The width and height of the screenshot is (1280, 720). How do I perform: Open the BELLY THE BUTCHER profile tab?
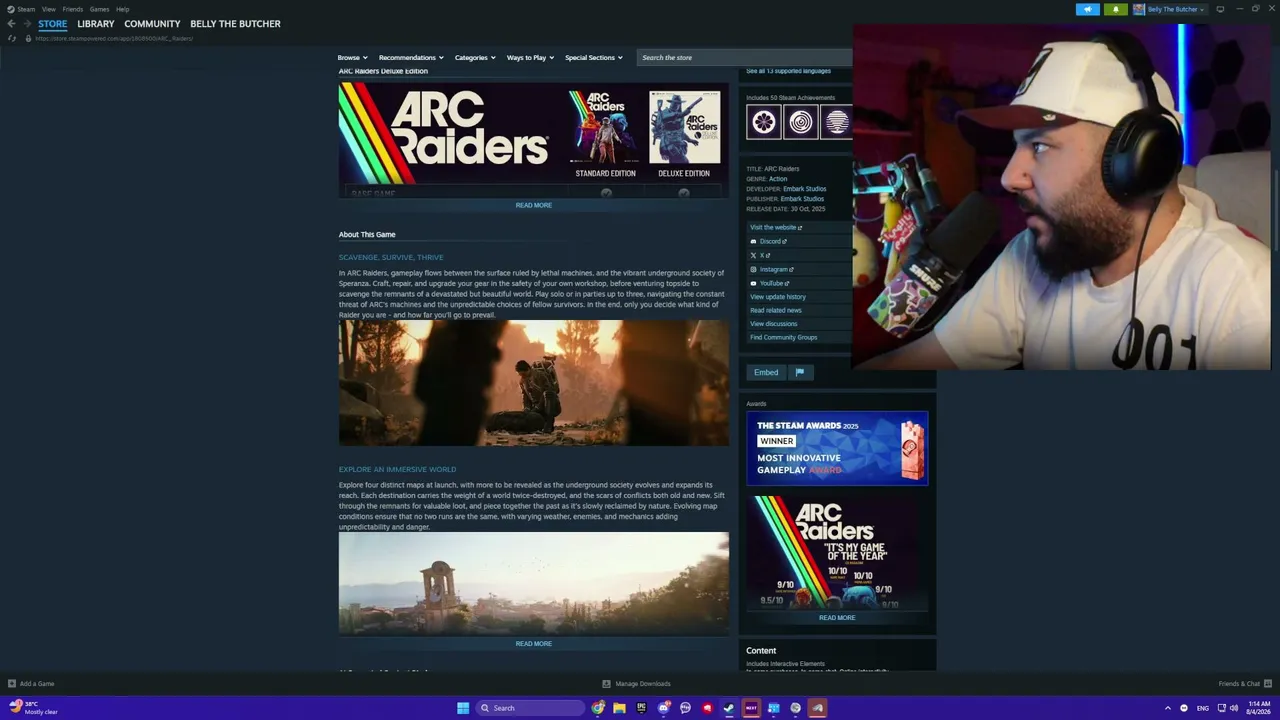(x=235, y=24)
